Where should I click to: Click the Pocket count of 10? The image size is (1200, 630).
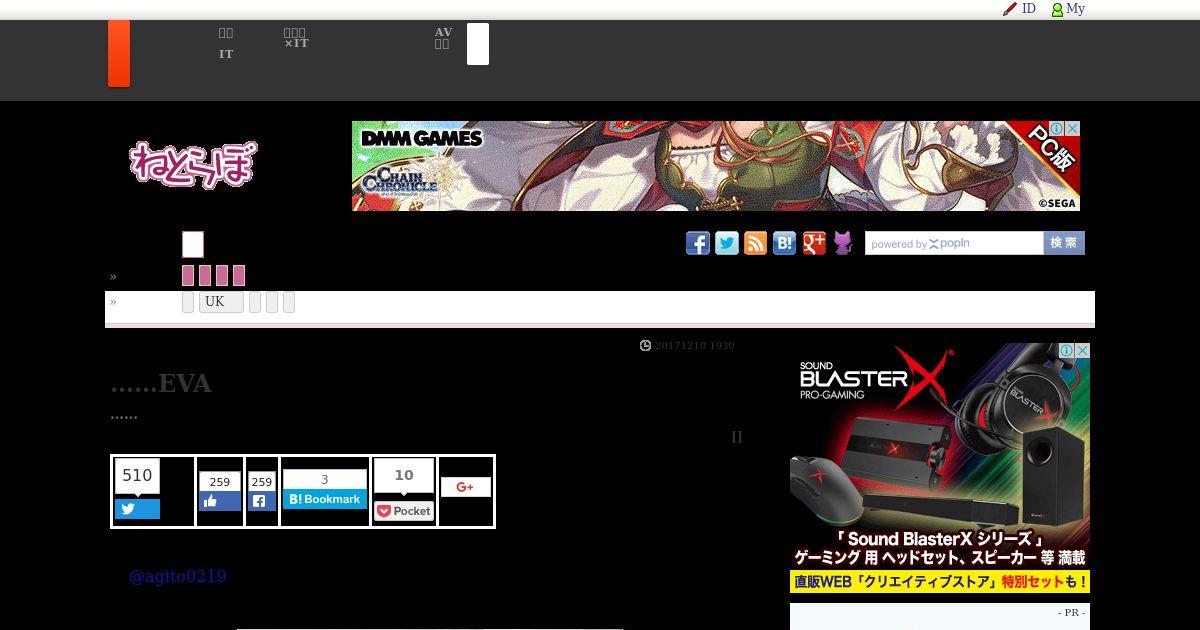[404, 476]
